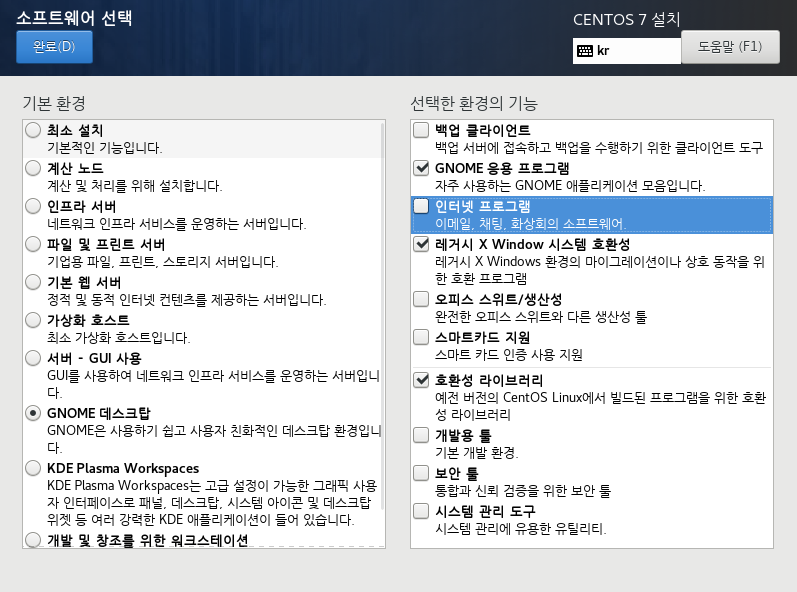
Task: Choose KDE Plasma Workspaces environment
Action: (x=33, y=468)
